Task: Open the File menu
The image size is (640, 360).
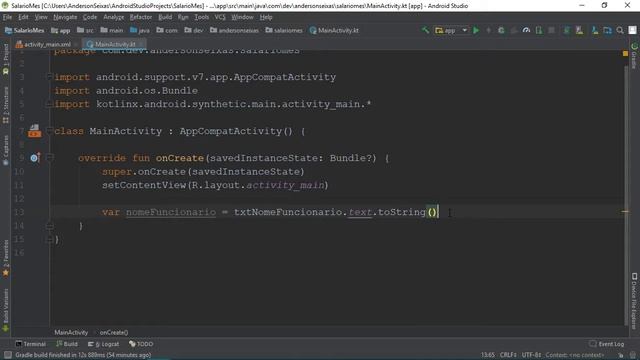Action: 7,17
